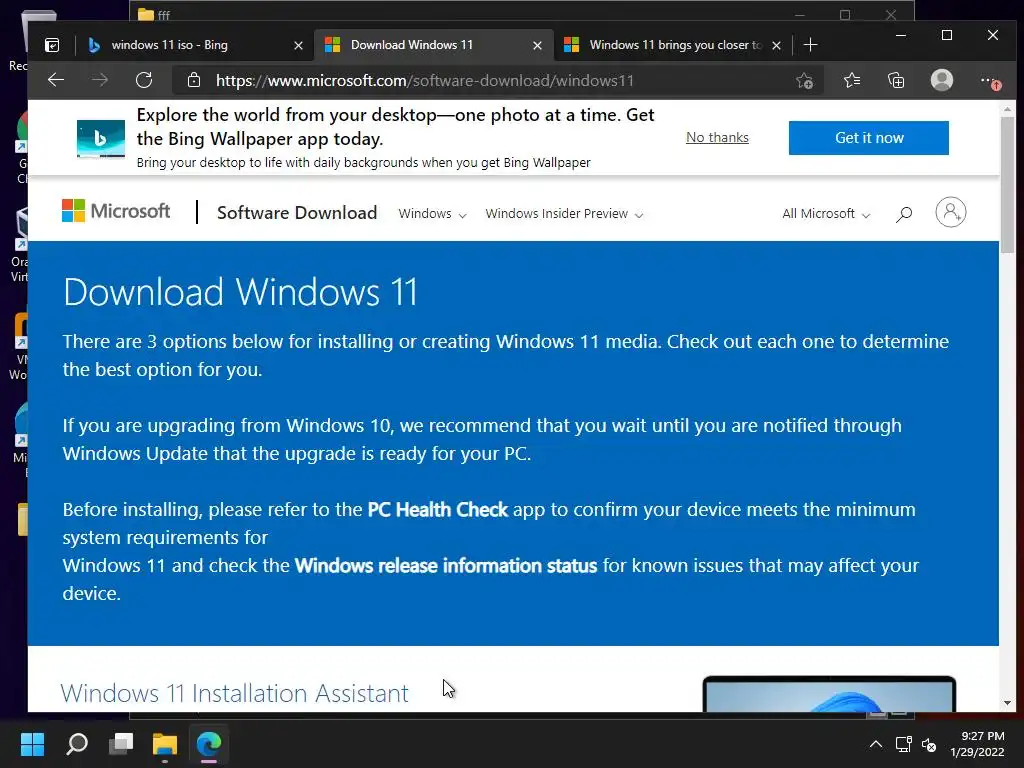
Task: Show hidden system tray icons chevron
Action: (876, 744)
